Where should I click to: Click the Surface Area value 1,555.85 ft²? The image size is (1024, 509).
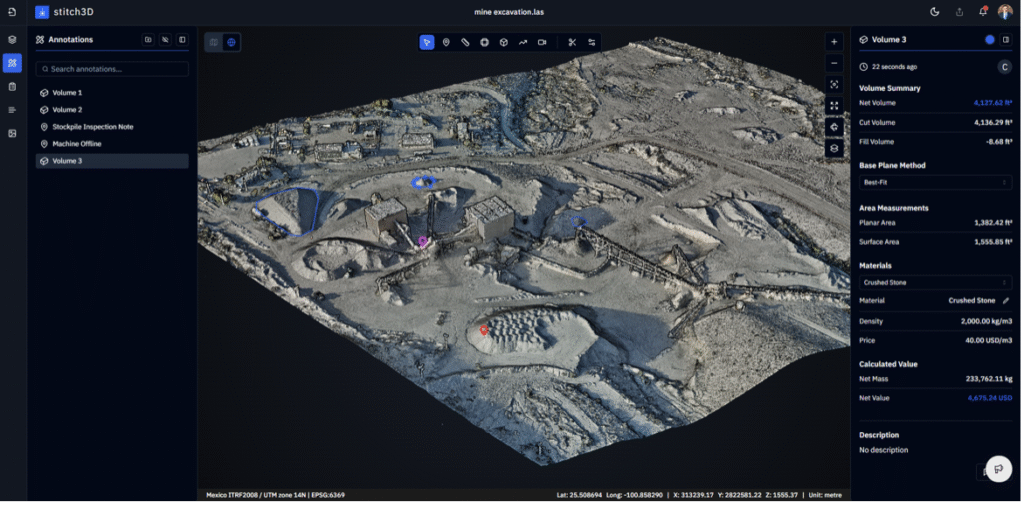(x=993, y=242)
